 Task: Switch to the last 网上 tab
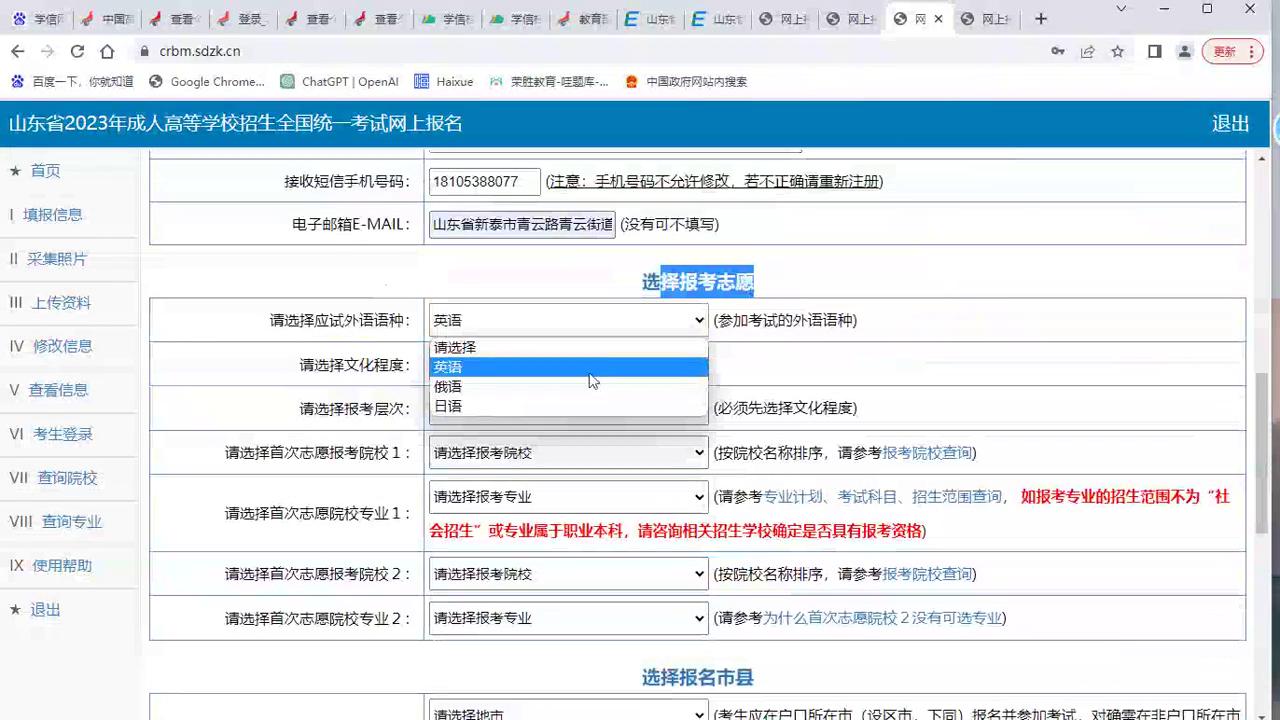(x=986, y=18)
